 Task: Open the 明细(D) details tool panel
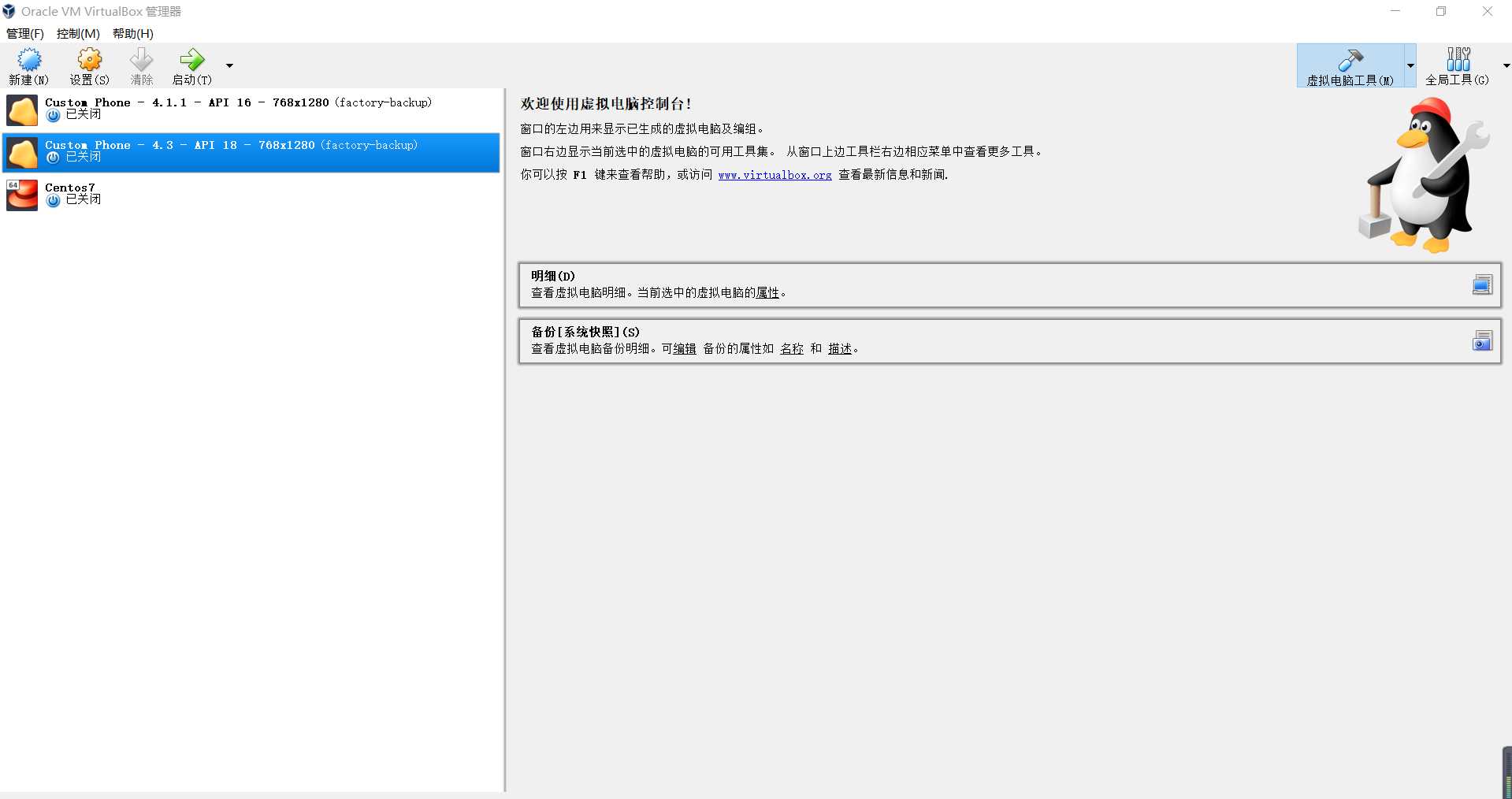(1009, 285)
